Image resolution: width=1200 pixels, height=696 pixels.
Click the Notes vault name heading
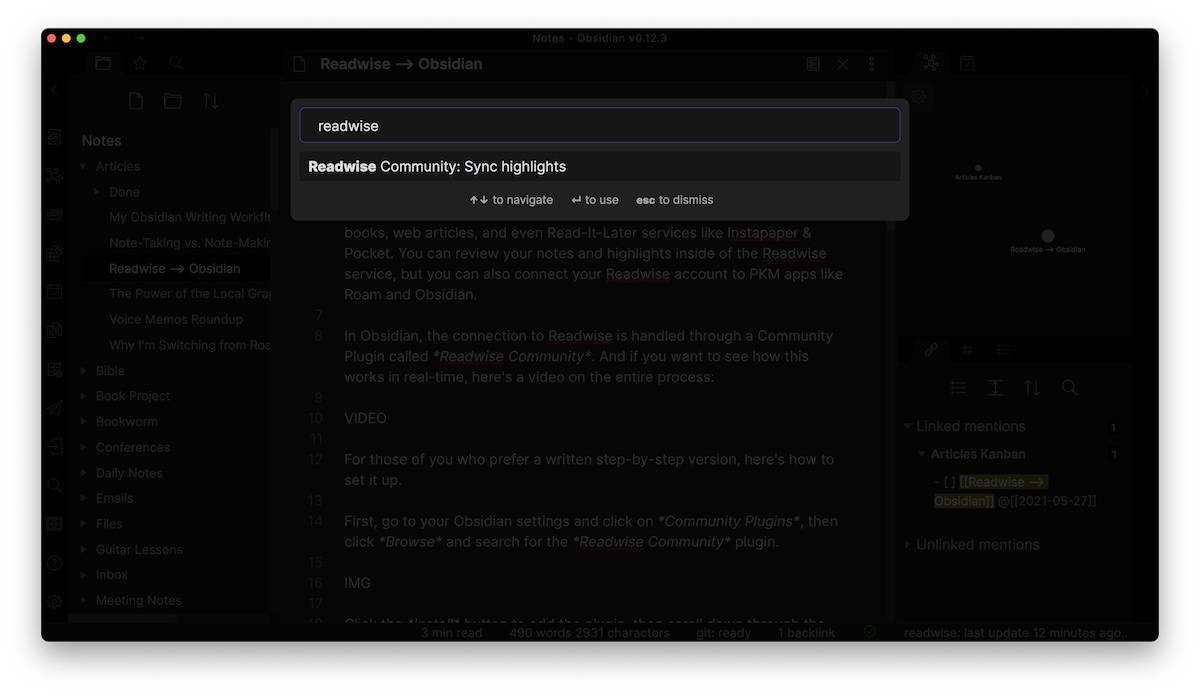[101, 141]
